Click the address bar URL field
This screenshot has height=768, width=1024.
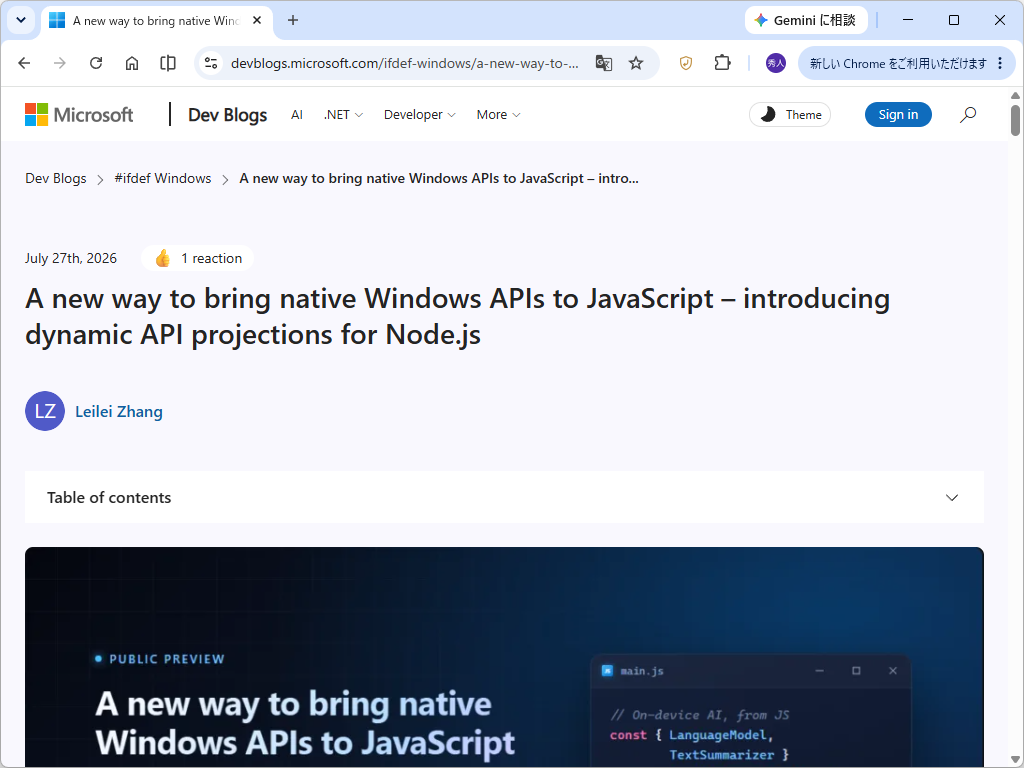click(405, 63)
